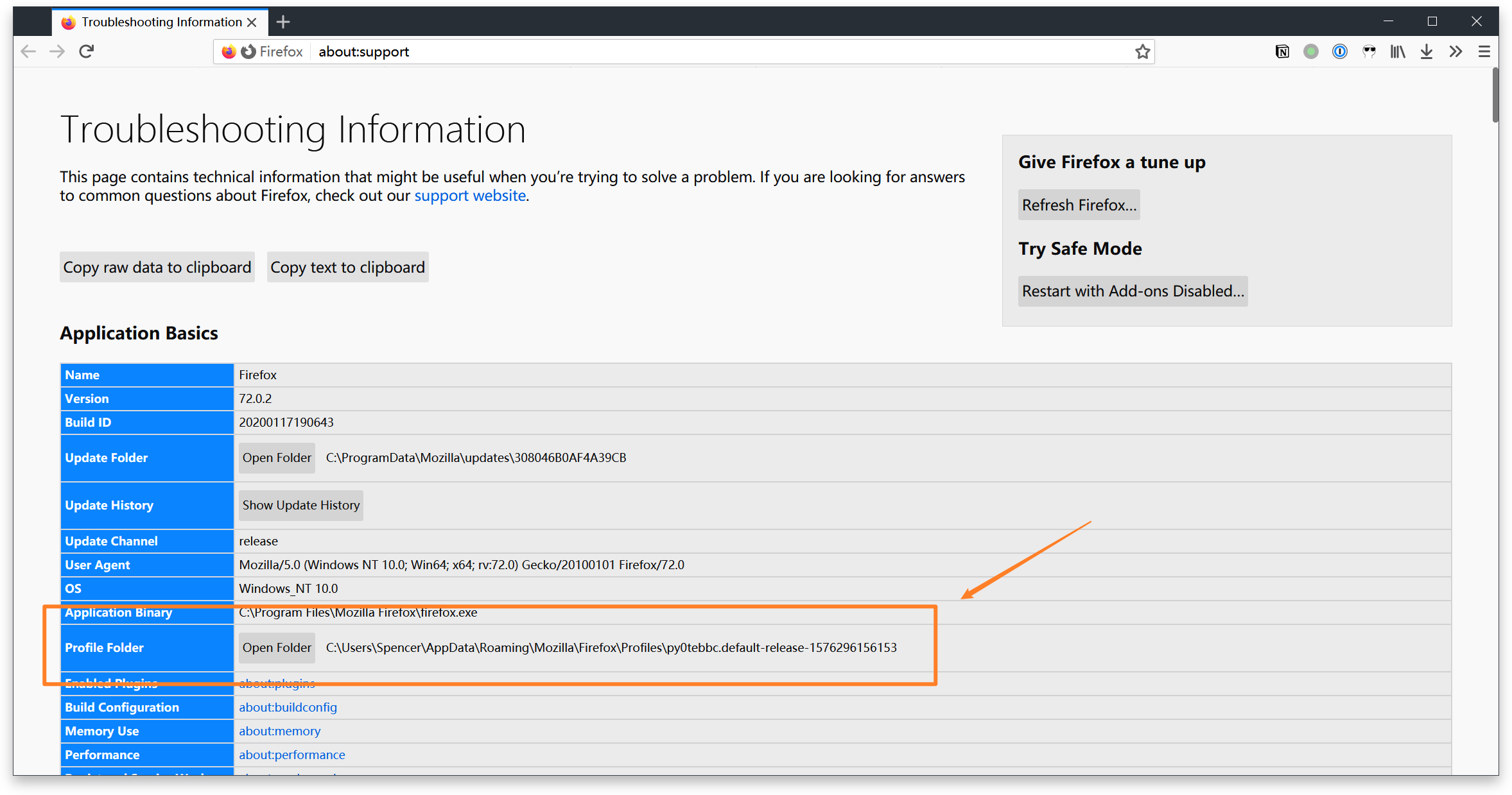Click the Application Binary path firefox.exe
The image size is (1512, 795).
click(x=358, y=612)
